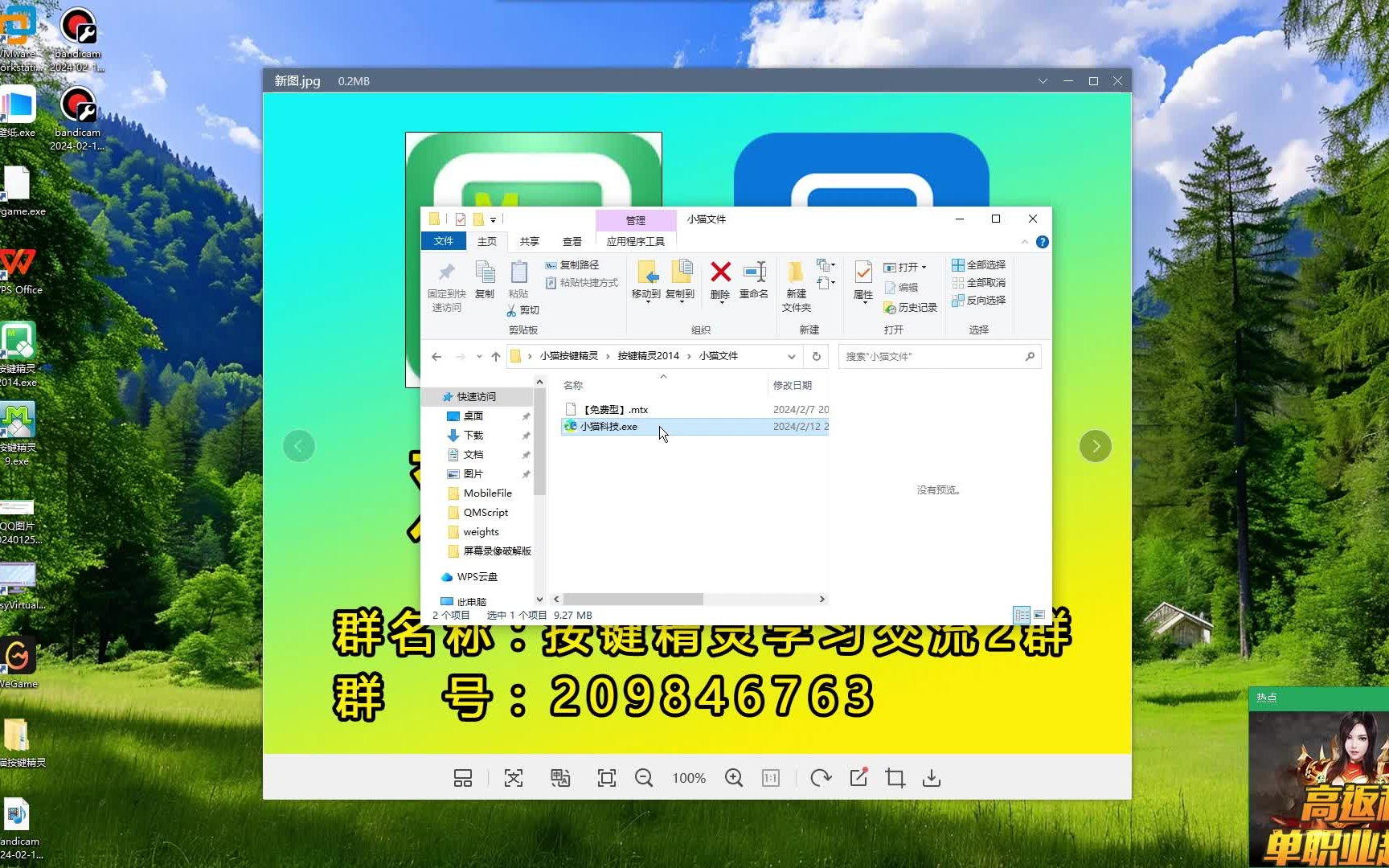Viewport: 1389px width, 868px height.
Task: Click History (历史记录) in ribbon
Action: tap(911, 308)
